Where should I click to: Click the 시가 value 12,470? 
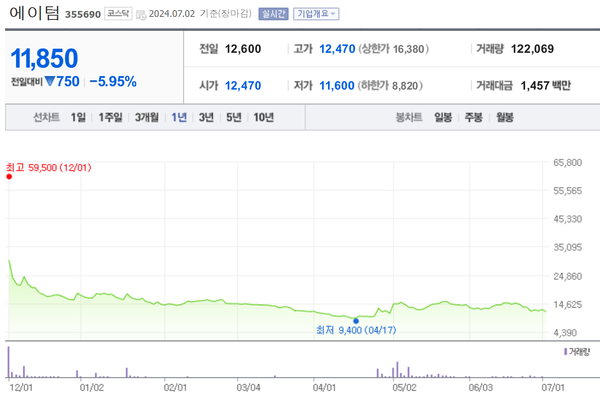[243, 85]
